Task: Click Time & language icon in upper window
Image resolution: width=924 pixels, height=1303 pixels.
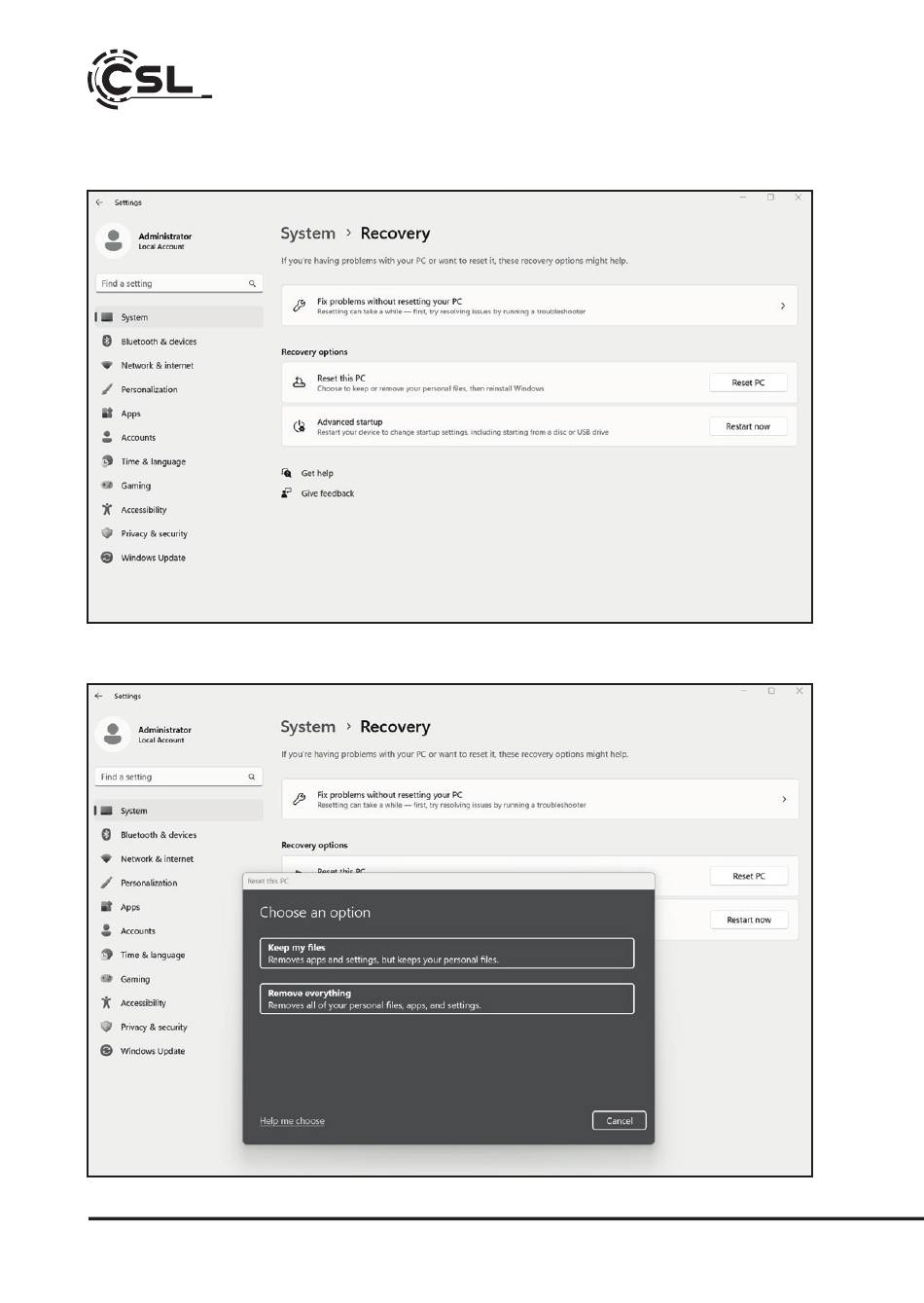Action: [107, 461]
